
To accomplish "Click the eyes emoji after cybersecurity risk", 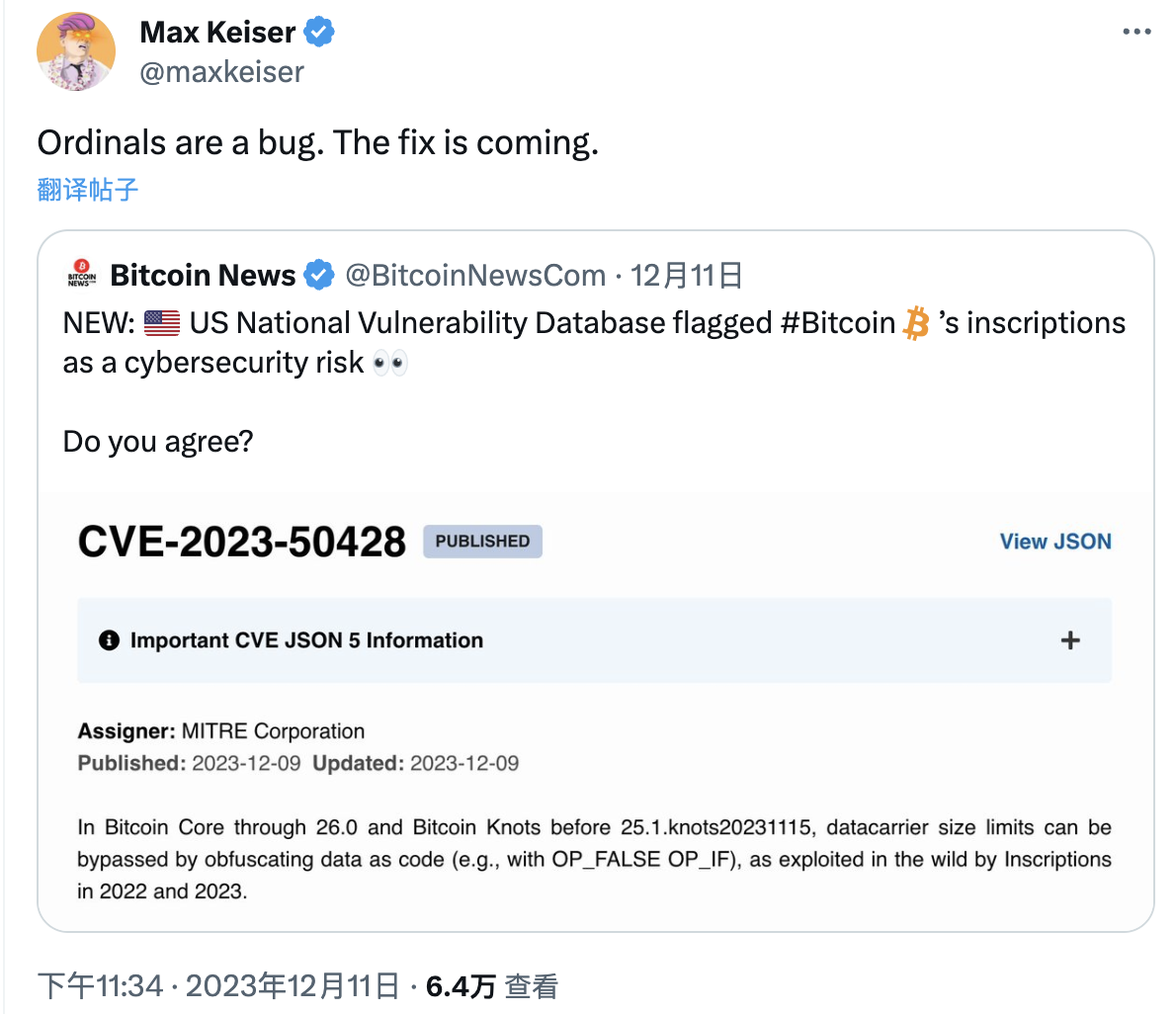I will click(389, 362).
